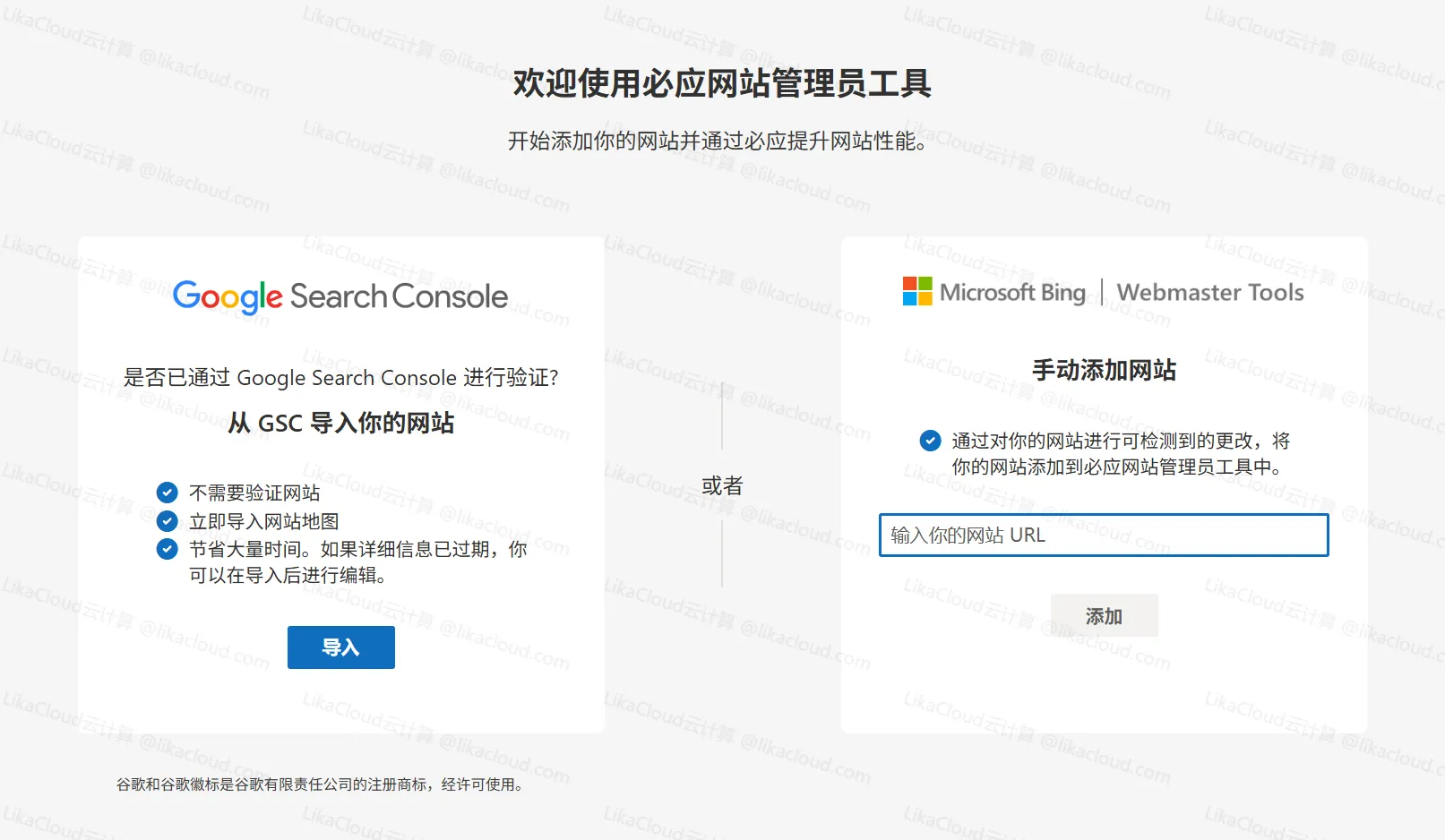Click the 导入 button
This screenshot has height=840, width=1445.
tap(340, 647)
